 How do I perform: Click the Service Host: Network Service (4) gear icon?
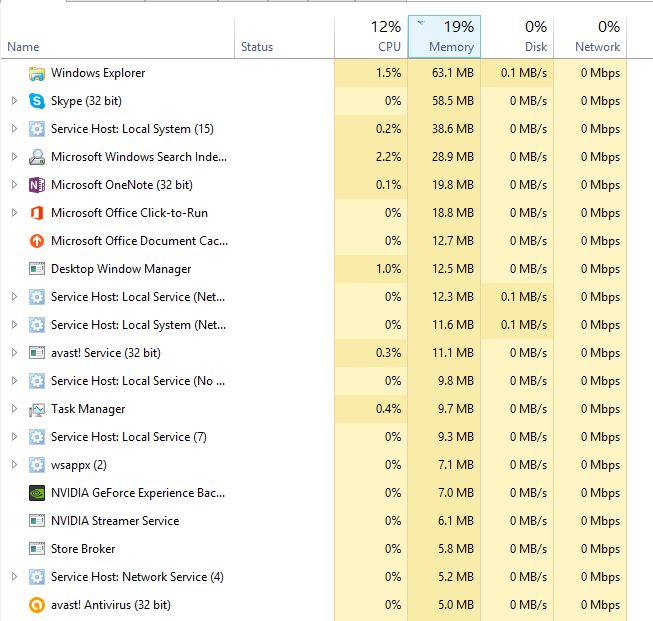37,577
